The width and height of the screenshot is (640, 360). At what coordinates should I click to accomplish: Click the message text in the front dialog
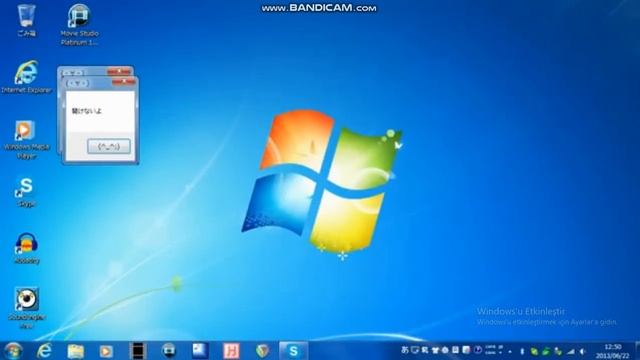(87, 111)
